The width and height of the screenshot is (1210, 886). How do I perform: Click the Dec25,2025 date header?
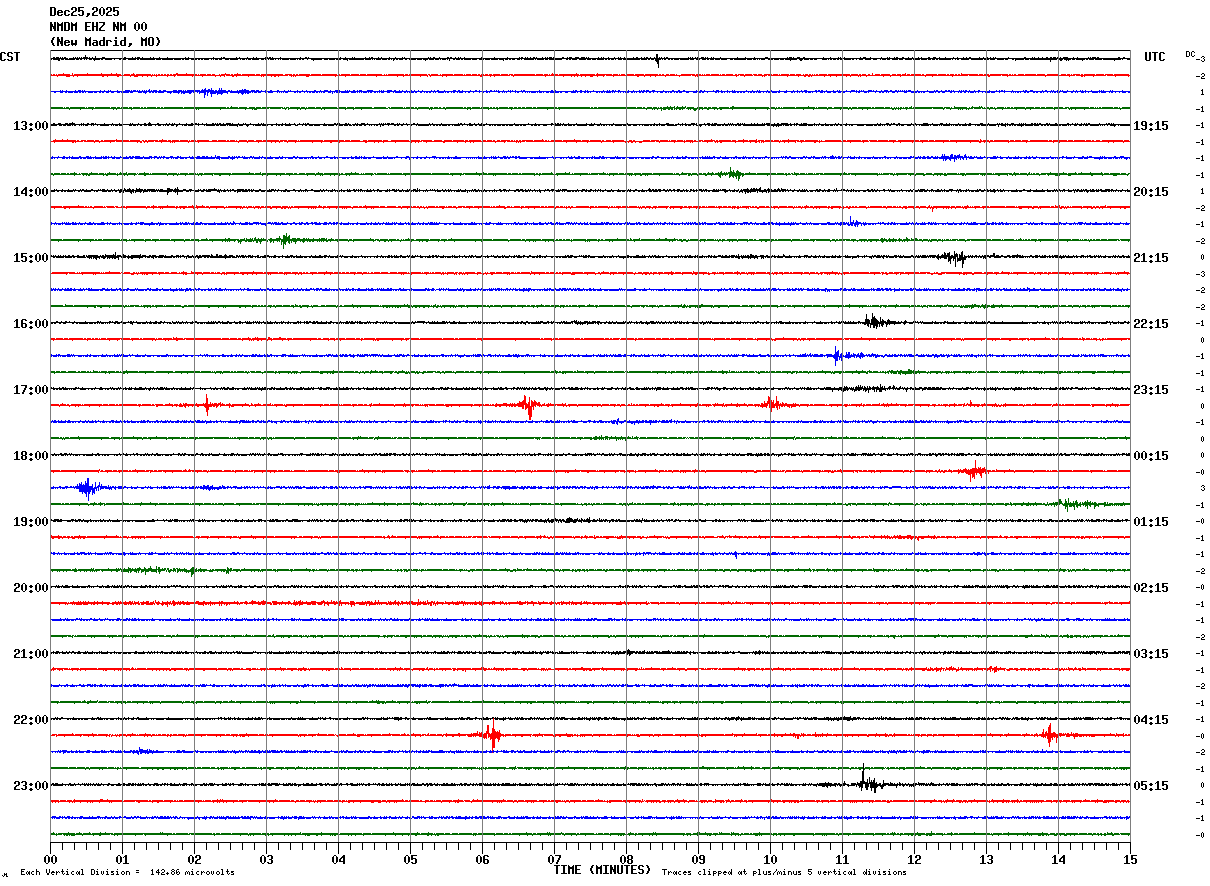[x=84, y=12]
